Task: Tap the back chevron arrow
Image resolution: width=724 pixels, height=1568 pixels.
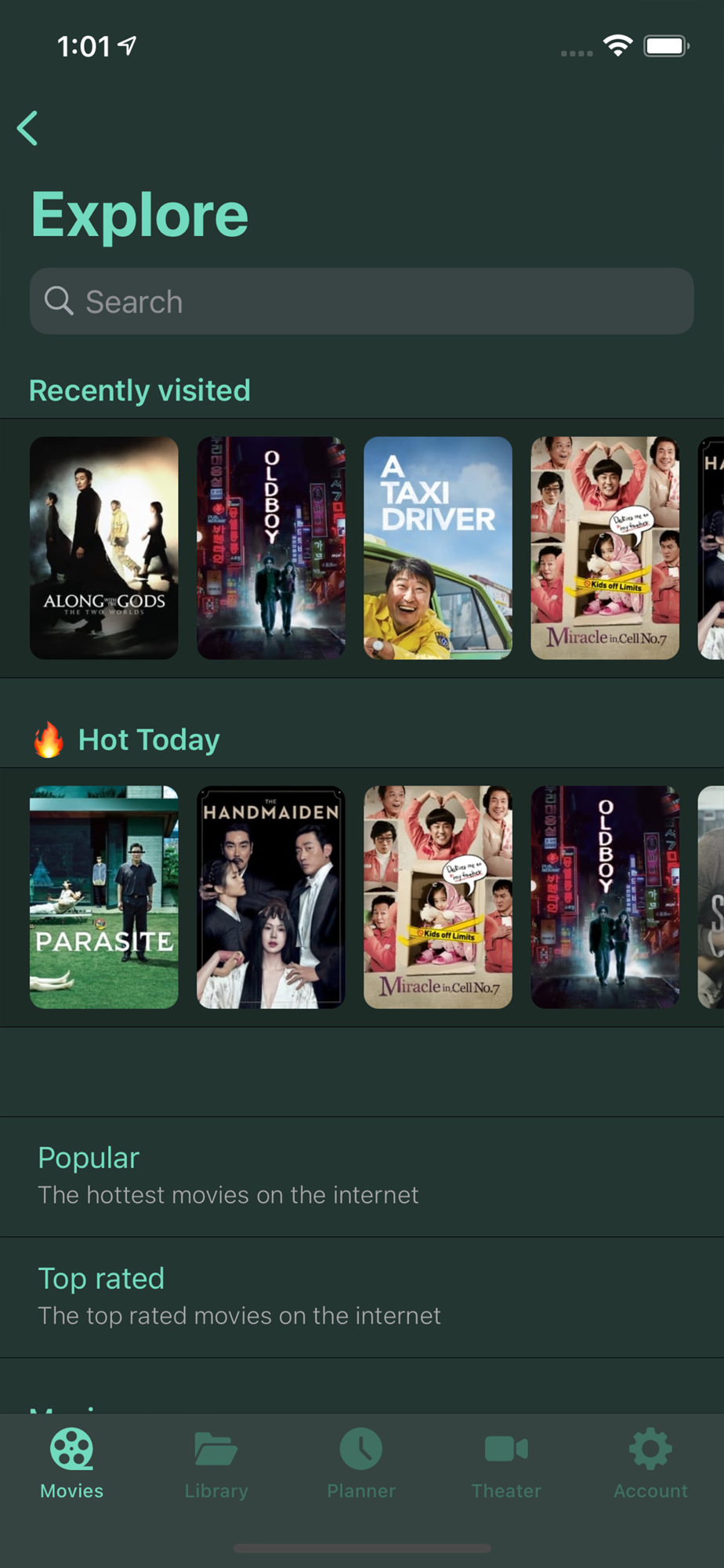Action: pos(27,128)
